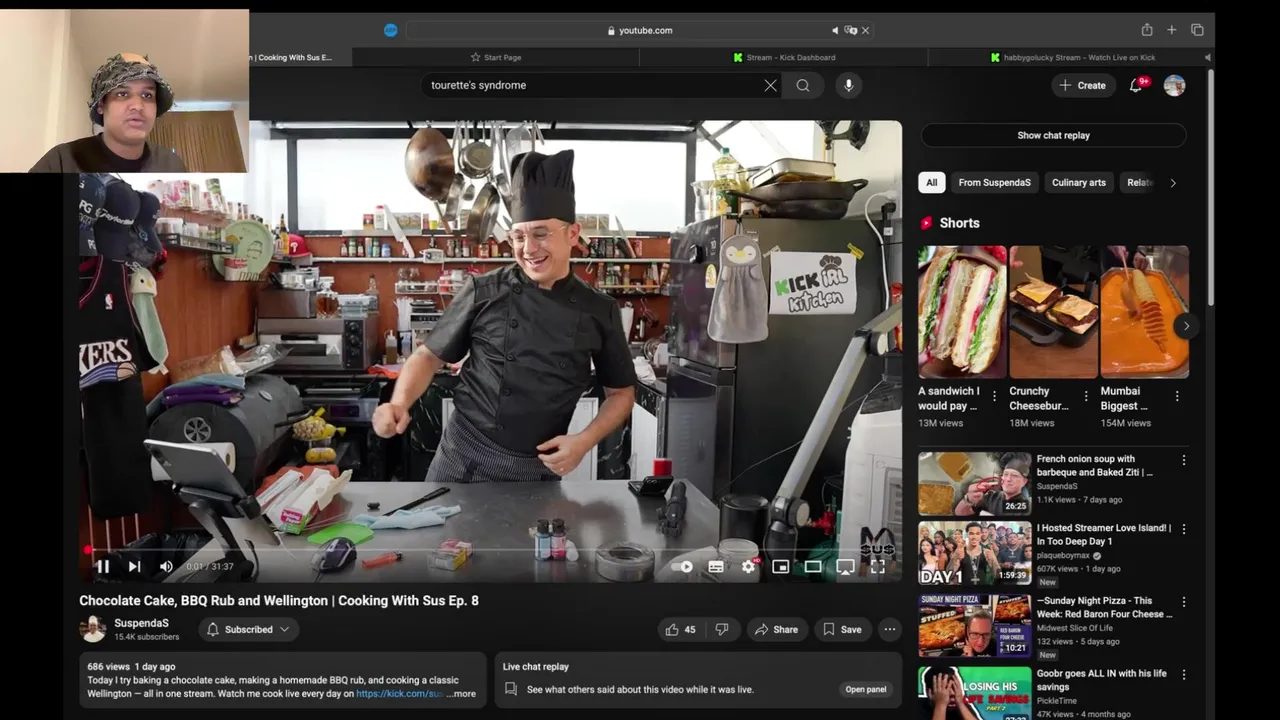Image resolution: width=1280 pixels, height=720 pixels.
Task: Select the From SuspendaS chip
Action: point(994,182)
